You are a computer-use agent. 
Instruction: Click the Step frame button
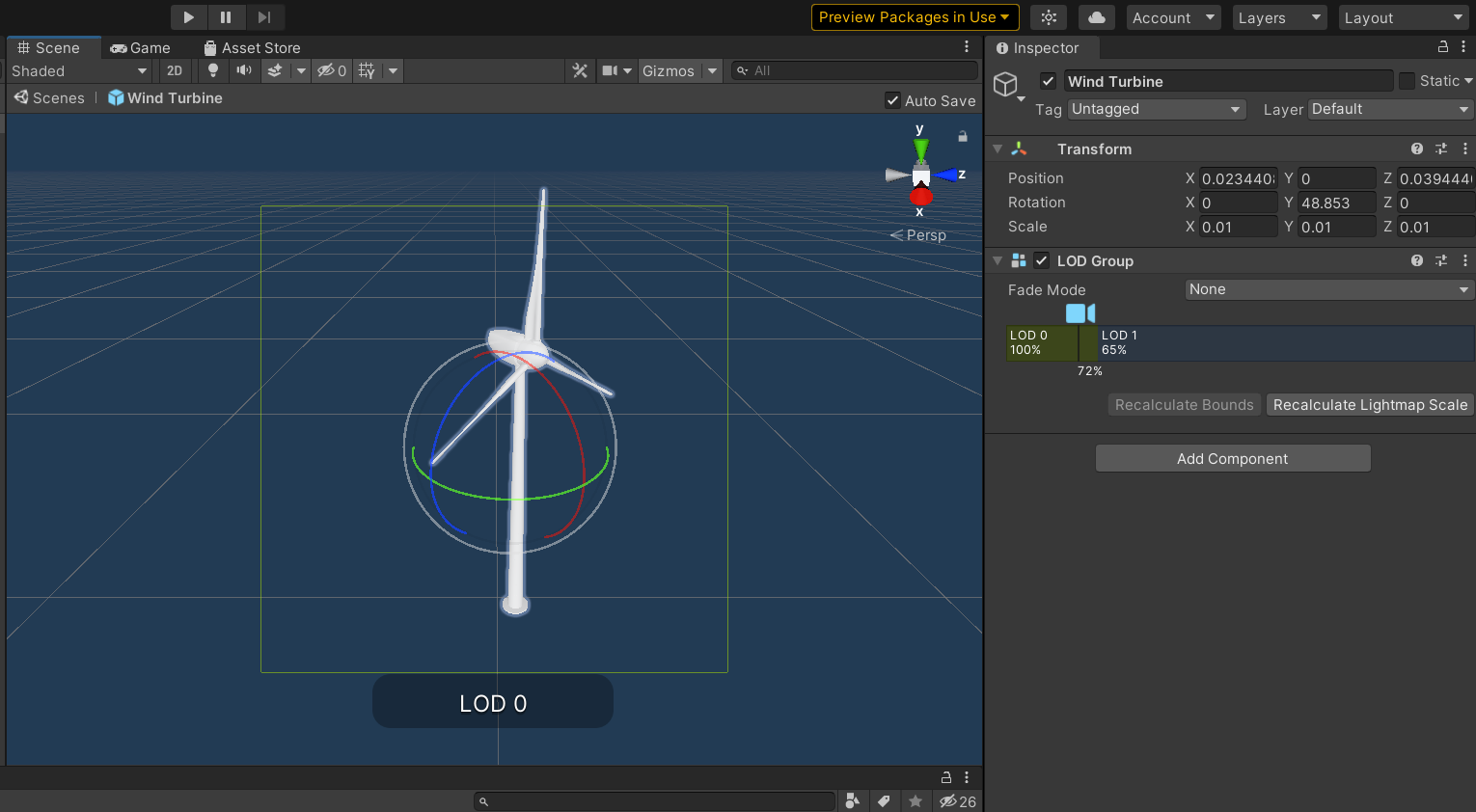[264, 17]
